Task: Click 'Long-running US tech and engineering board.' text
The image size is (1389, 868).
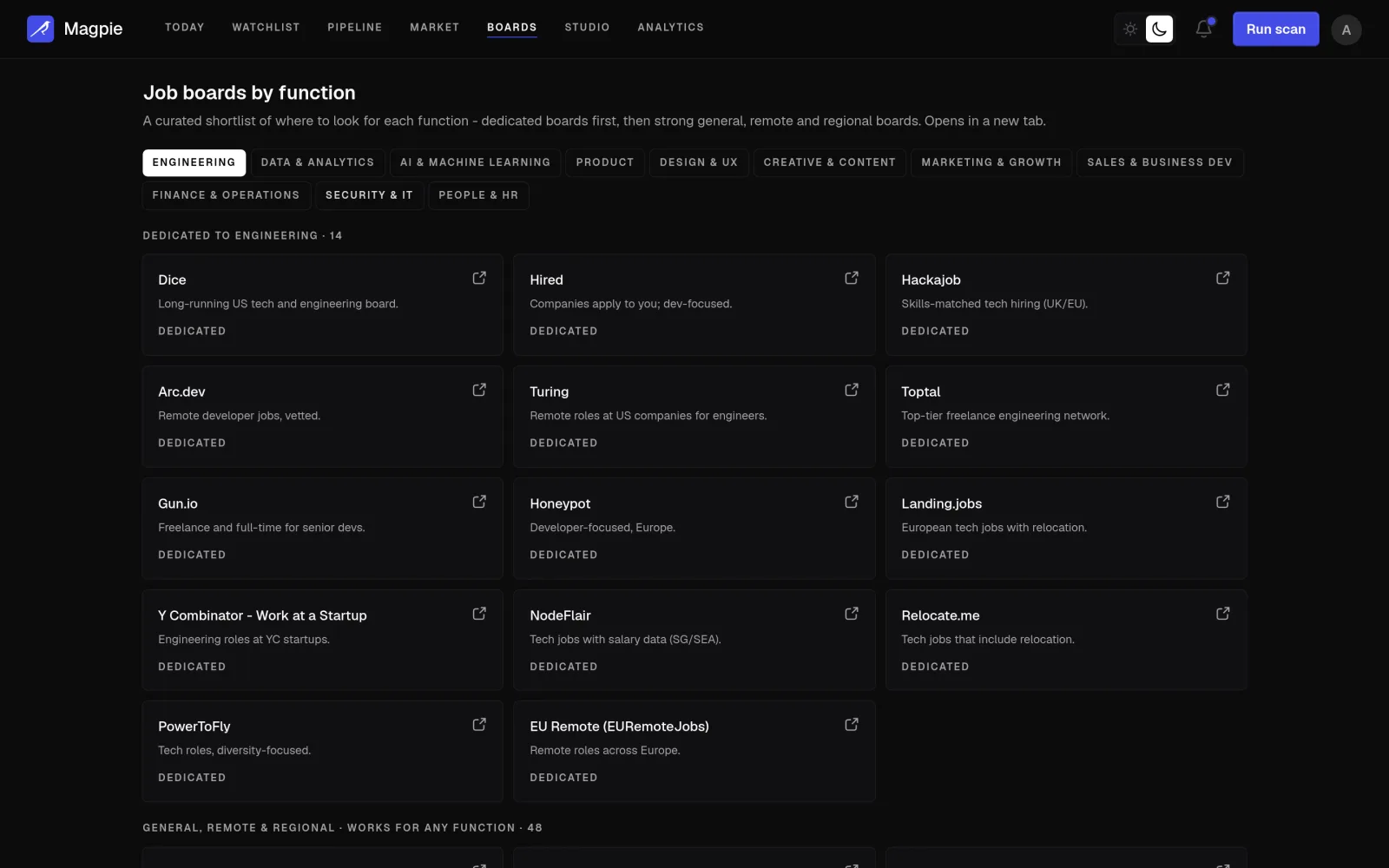Action: 278,304
